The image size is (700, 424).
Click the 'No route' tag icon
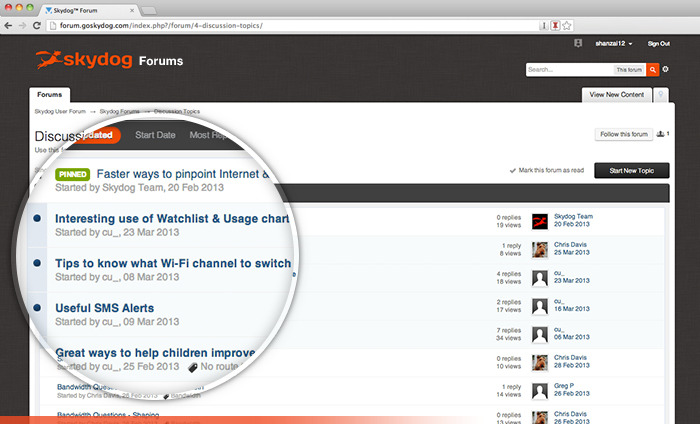pos(193,367)
